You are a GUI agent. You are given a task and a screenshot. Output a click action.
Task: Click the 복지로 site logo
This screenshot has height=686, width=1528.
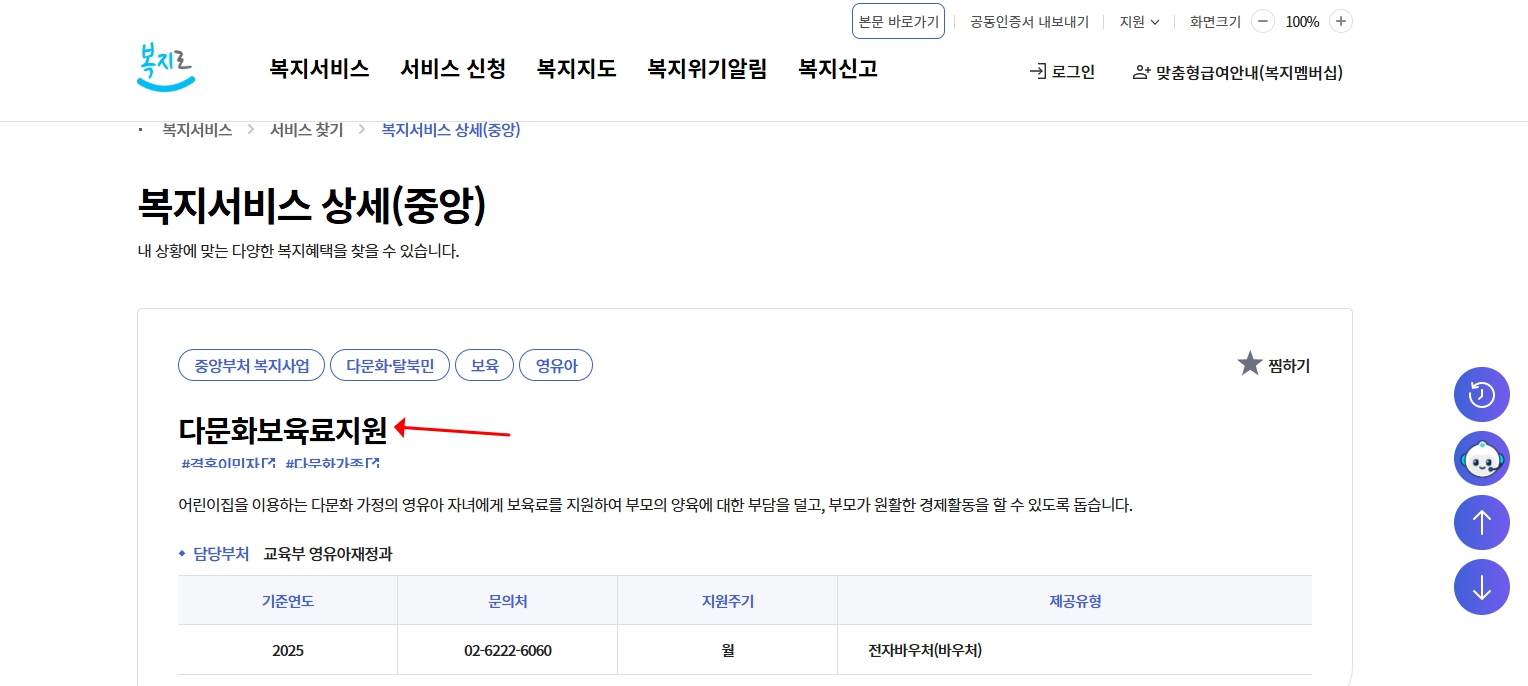[165, 64]
